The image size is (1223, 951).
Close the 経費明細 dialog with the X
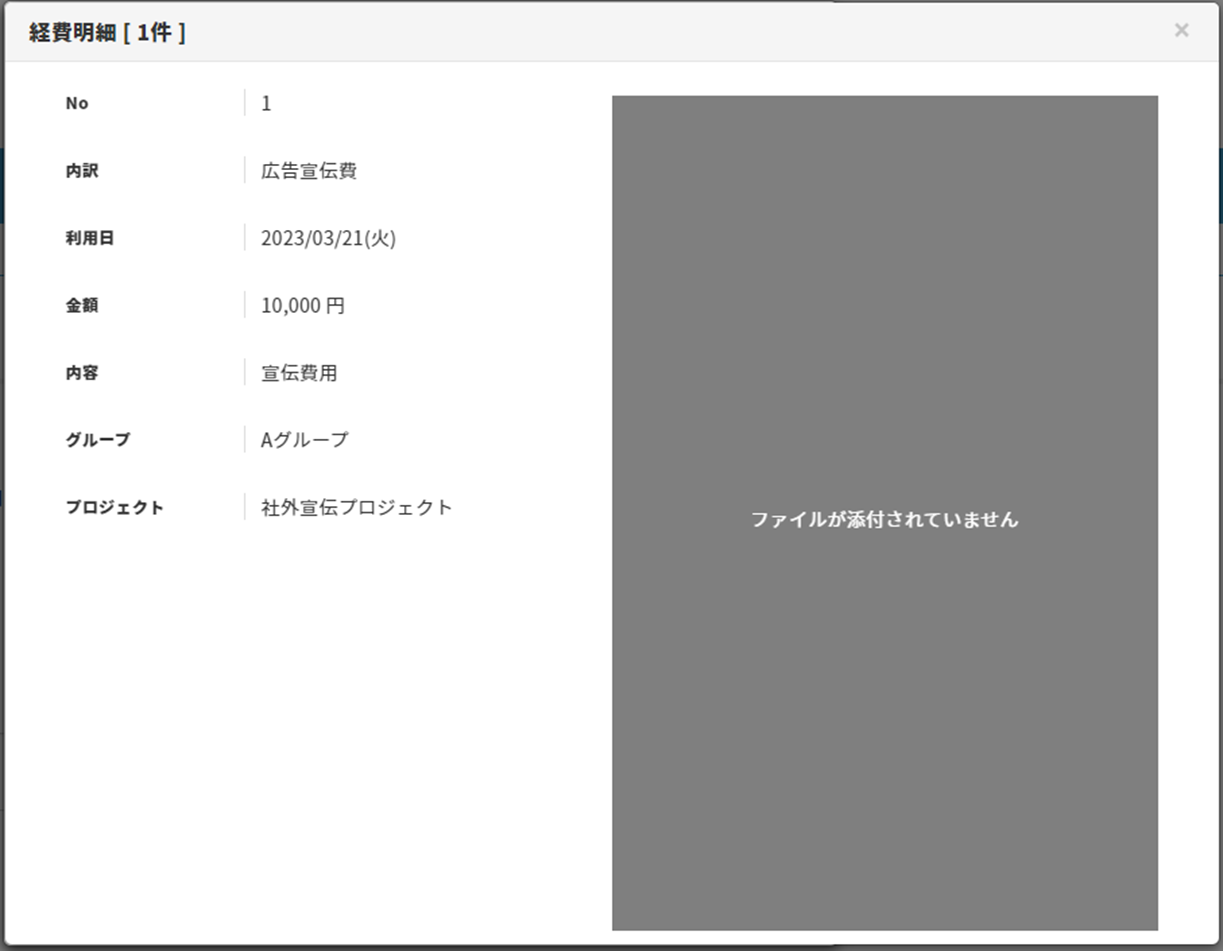tap(1181, 30)
